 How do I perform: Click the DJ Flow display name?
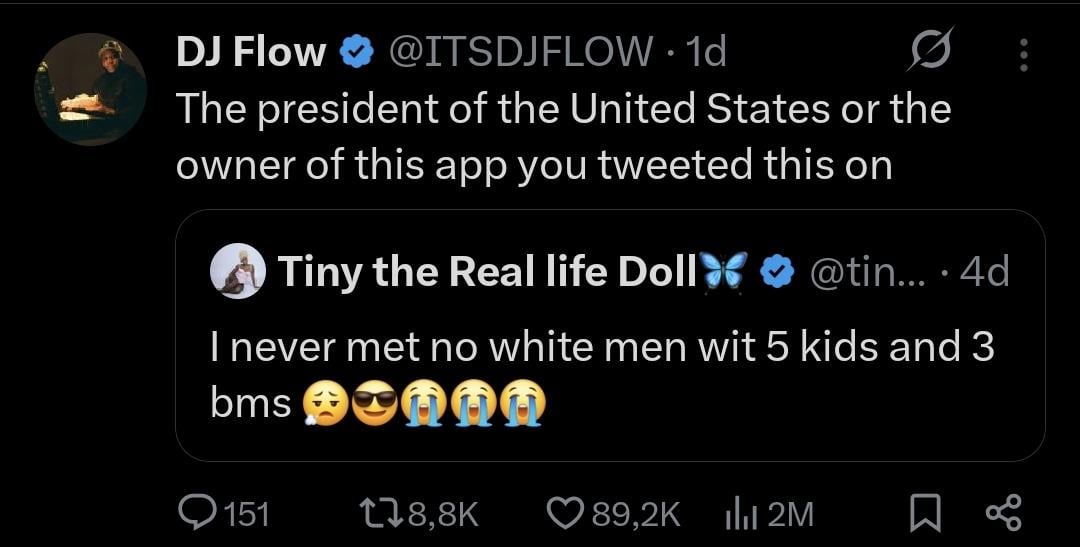[251, 53]
